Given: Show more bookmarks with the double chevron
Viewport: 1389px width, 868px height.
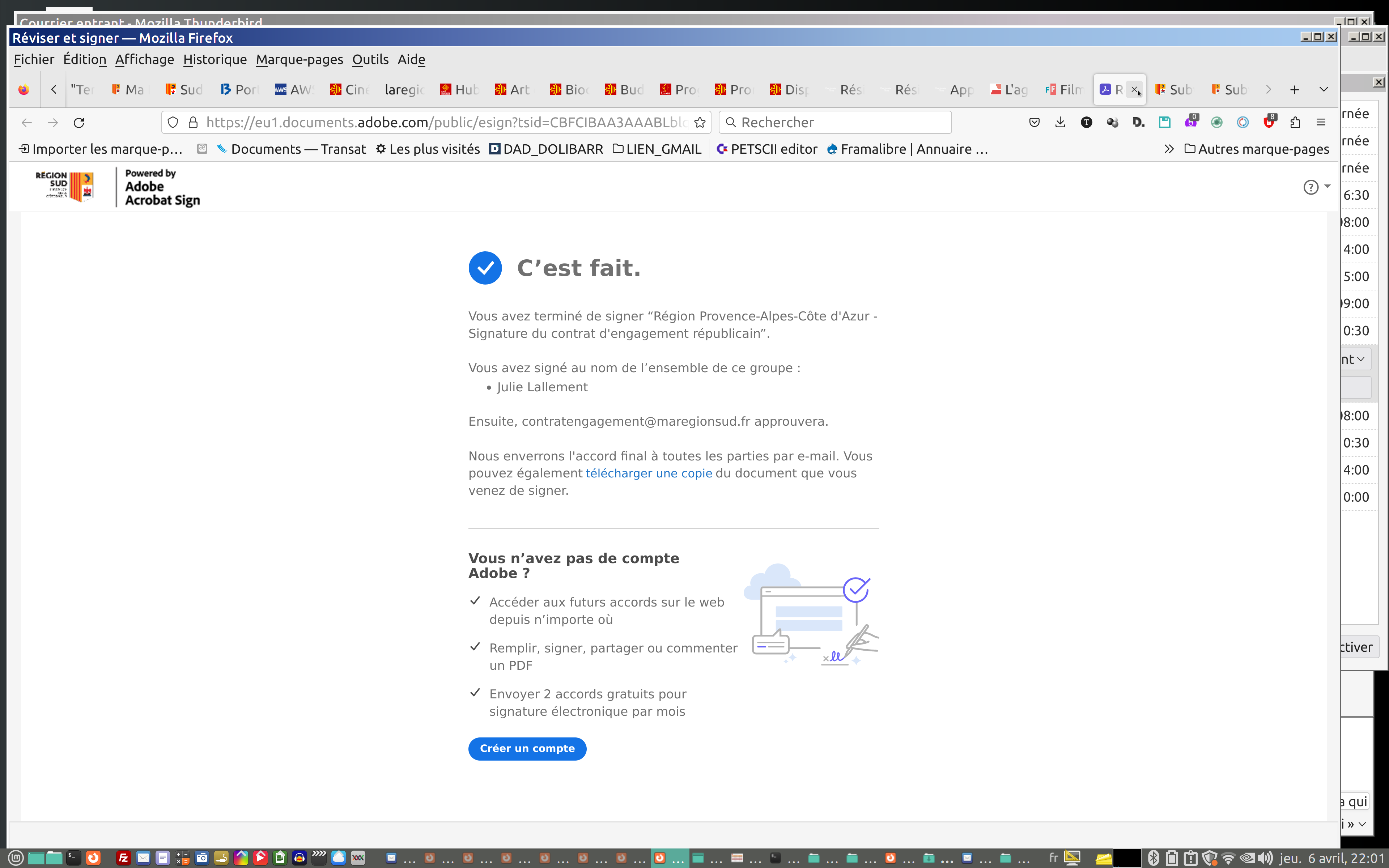Looking at the screenshot, I should tap(1169, 149).
